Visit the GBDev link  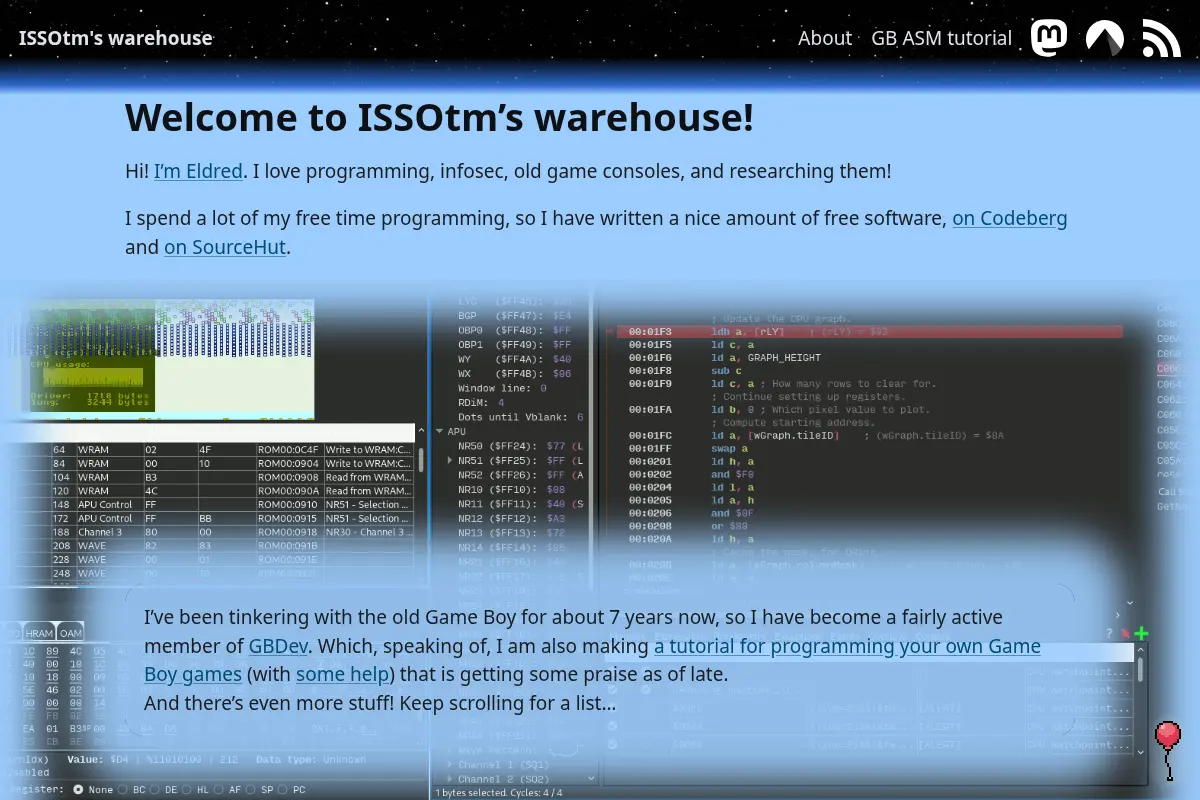tap(276, 646)
